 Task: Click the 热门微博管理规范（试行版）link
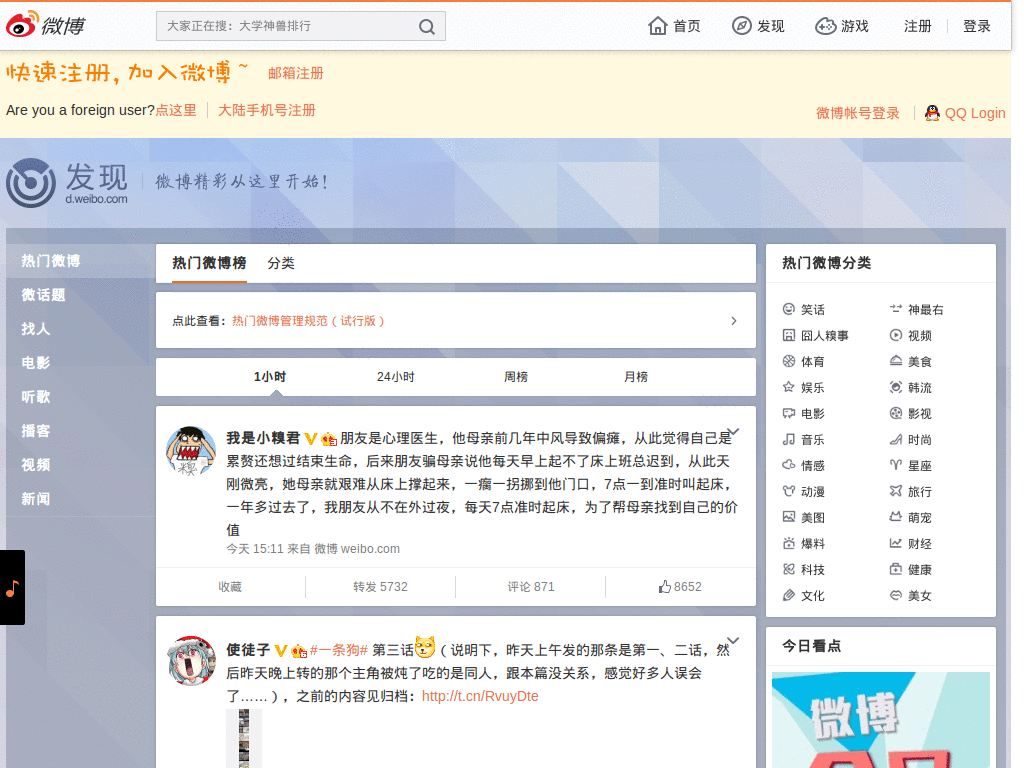pyautogui.click(x=308, y=321)
